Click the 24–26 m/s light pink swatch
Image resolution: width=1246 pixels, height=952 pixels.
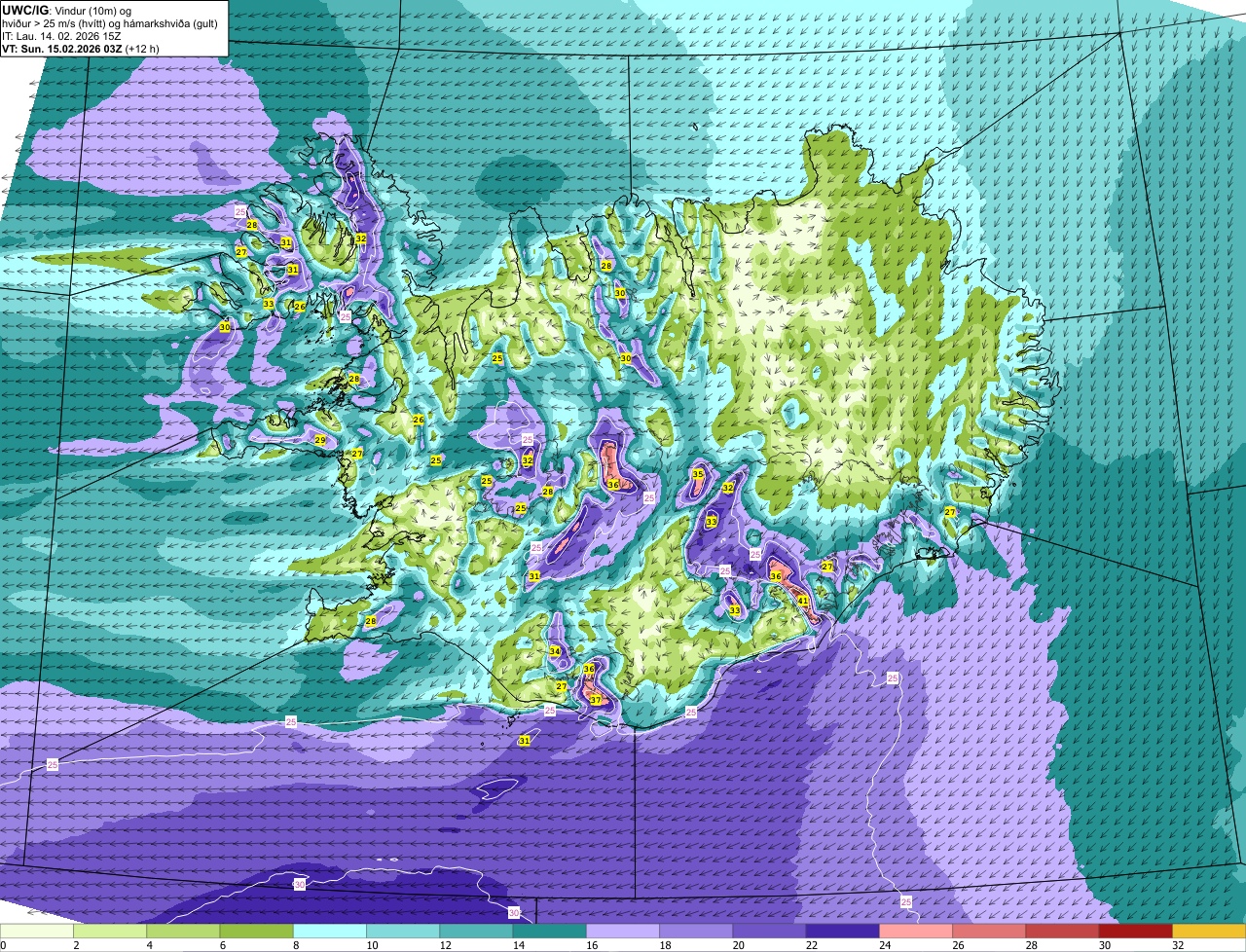(x=916, y=931)
